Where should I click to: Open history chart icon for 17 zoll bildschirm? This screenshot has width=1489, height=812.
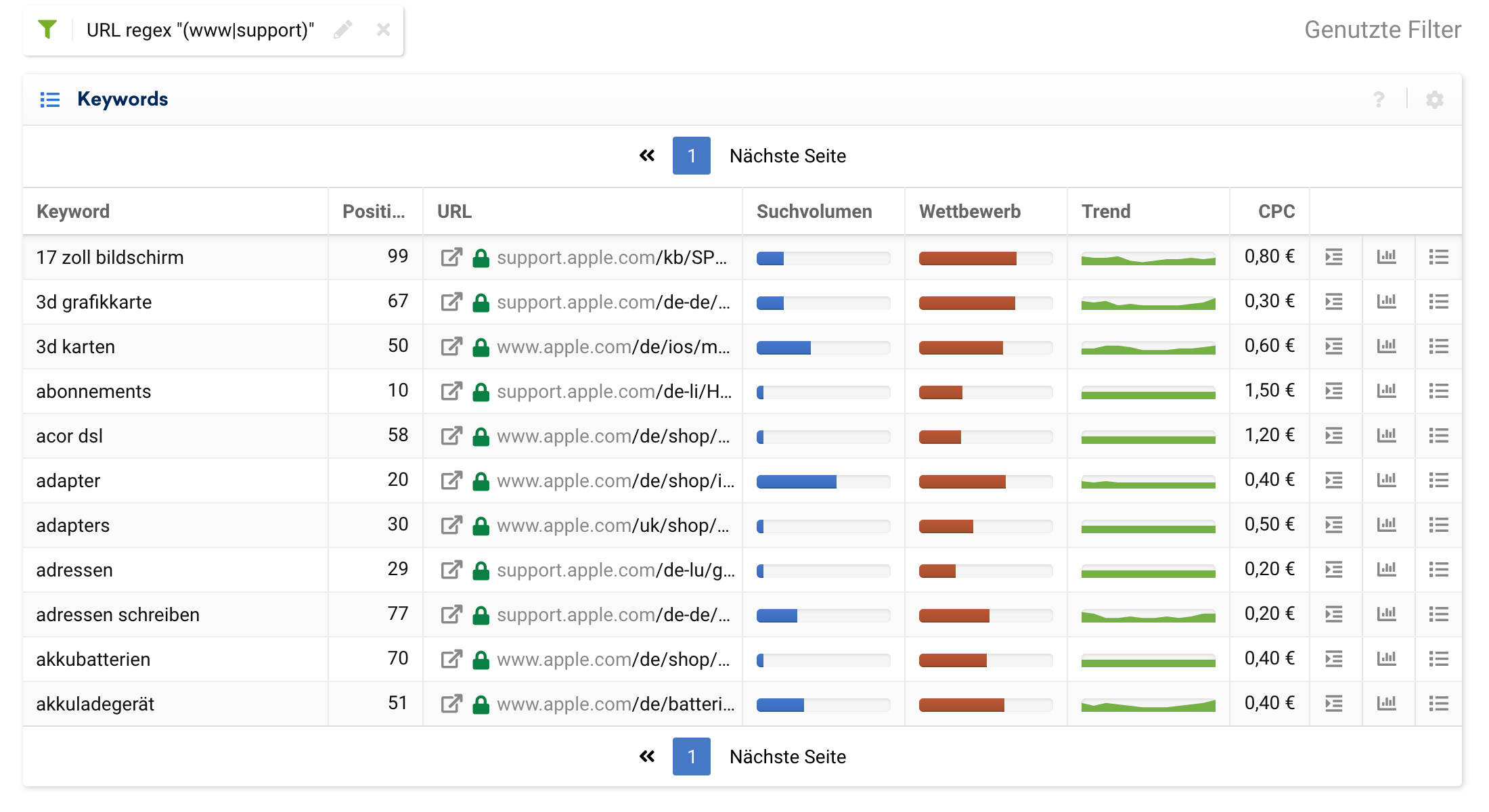click(x=1387, y=257)
